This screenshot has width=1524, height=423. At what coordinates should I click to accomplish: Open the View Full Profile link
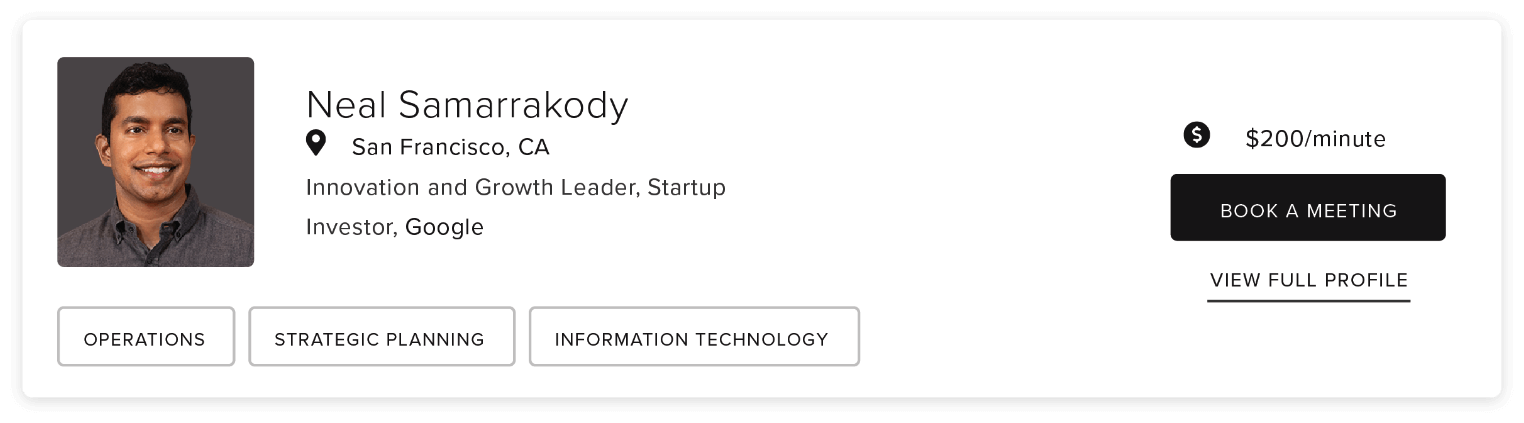(1308, 280)
